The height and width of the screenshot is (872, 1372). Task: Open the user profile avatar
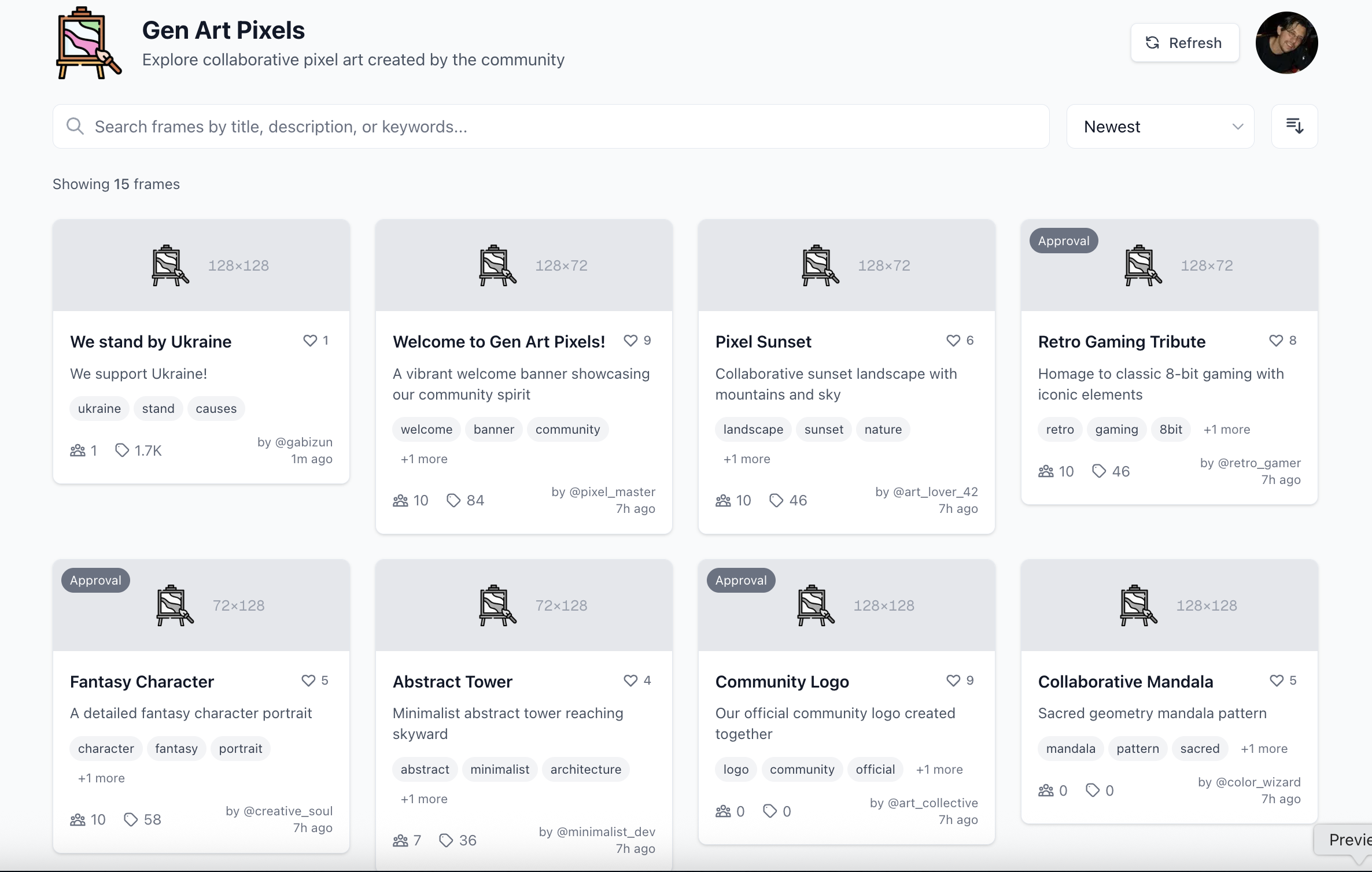(1286, 43)
